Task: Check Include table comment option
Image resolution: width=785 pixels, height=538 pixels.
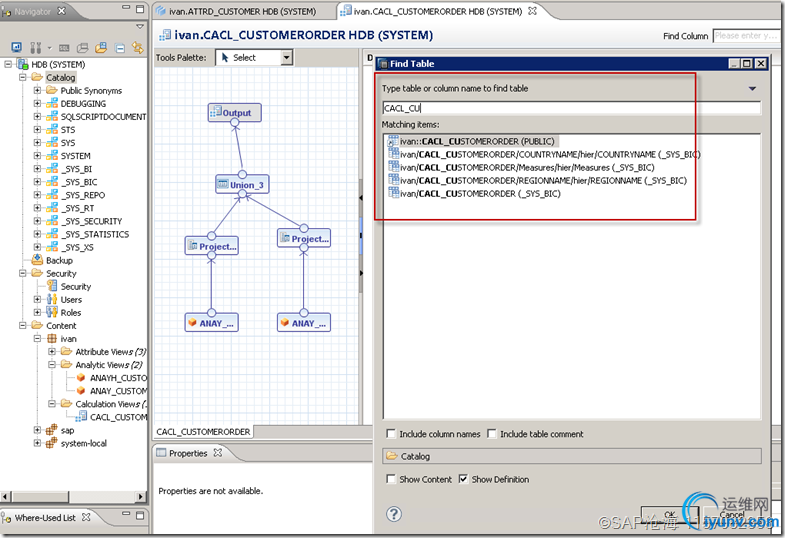Action: tap(491, 434)
